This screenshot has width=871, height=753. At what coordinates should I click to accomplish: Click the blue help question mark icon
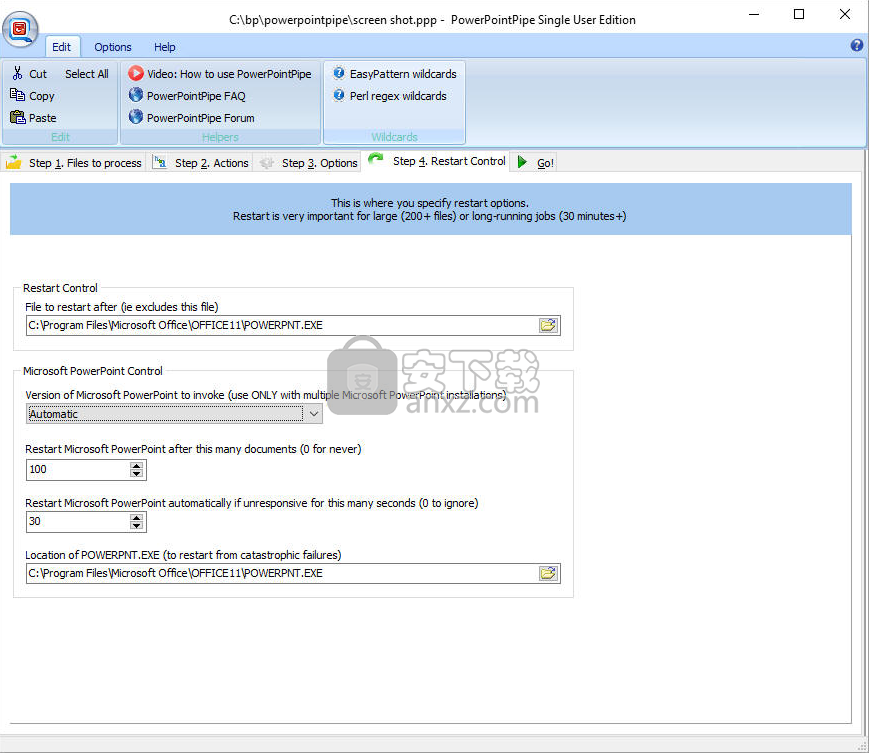857,46
